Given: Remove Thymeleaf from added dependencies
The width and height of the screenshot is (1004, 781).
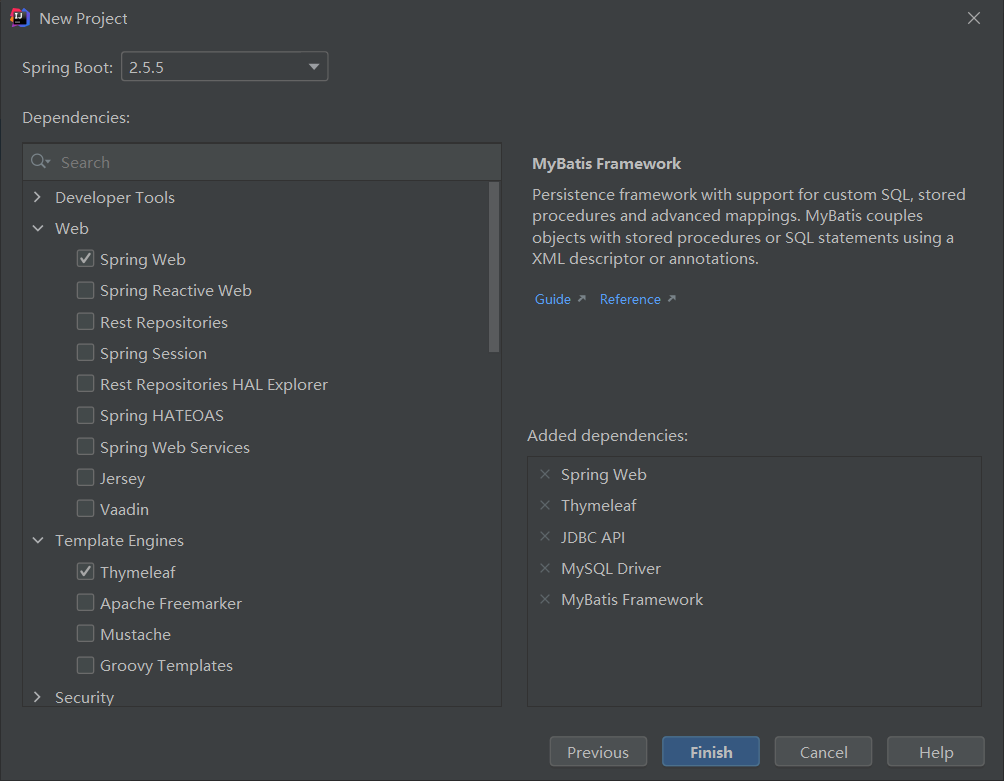Looking at the screenshot, I should [x=545, y=505].
